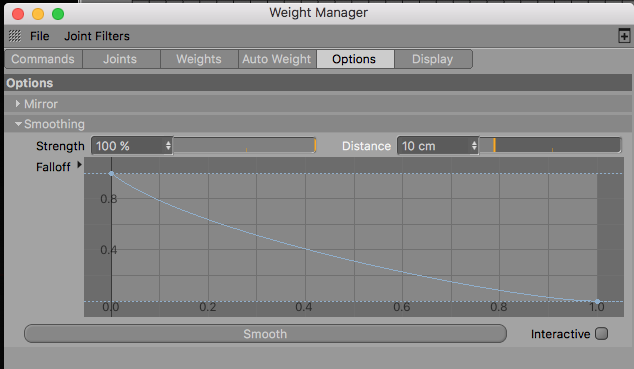This screenshot has width=634, height=369.
Task: Switch to the Auto Weight tab
Action: 277,59
